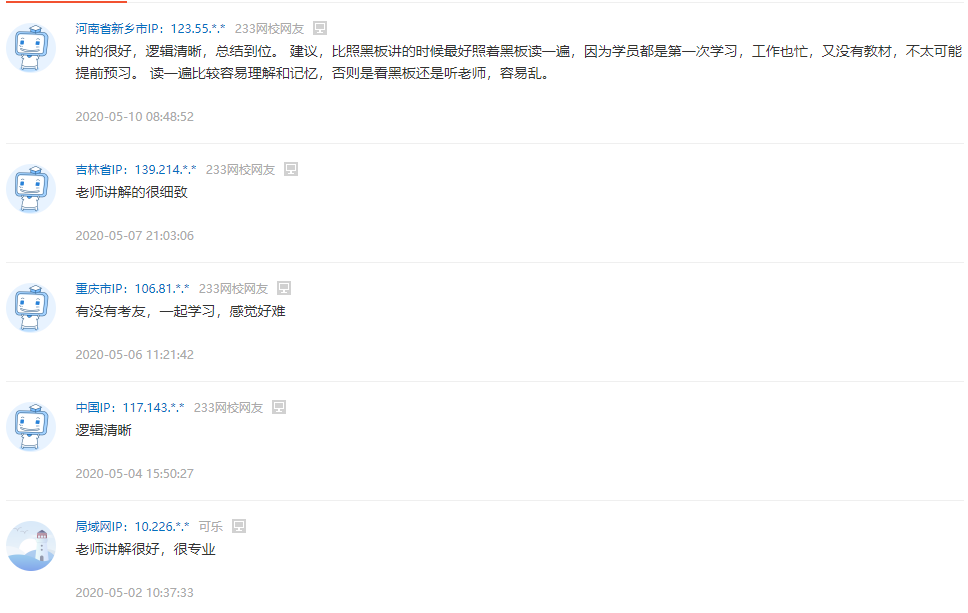
Task: Select the active red-underlined tab at top left
Action: click(66, 2)
